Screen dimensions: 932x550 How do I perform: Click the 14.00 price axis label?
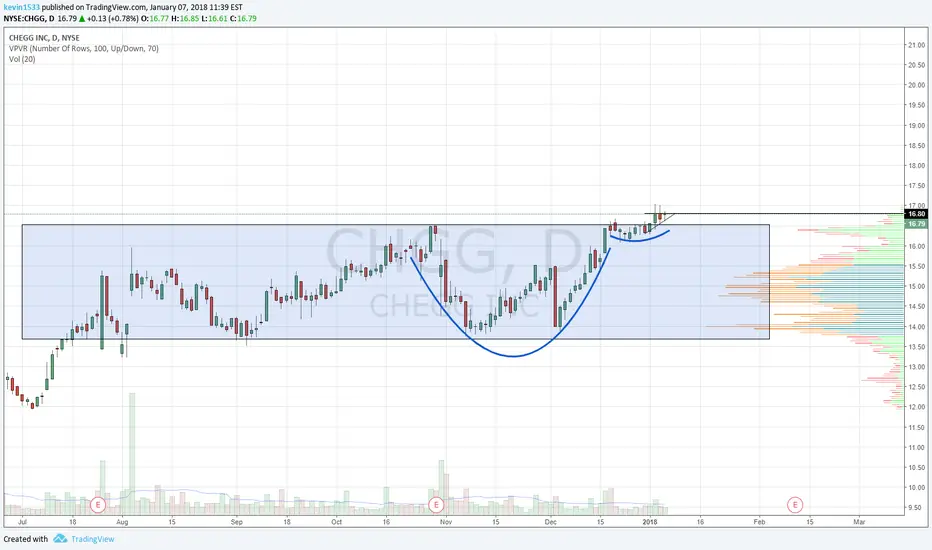click(917, 326)
